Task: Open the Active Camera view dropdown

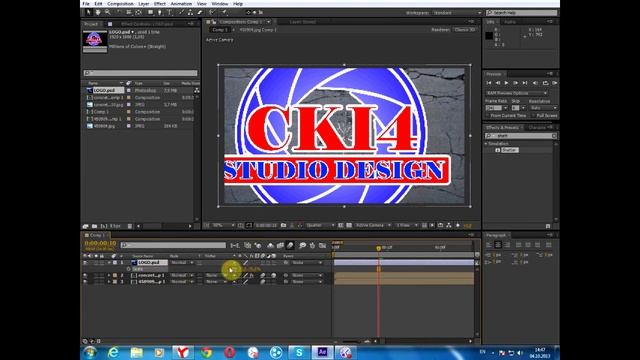Action: click(373, 225)
